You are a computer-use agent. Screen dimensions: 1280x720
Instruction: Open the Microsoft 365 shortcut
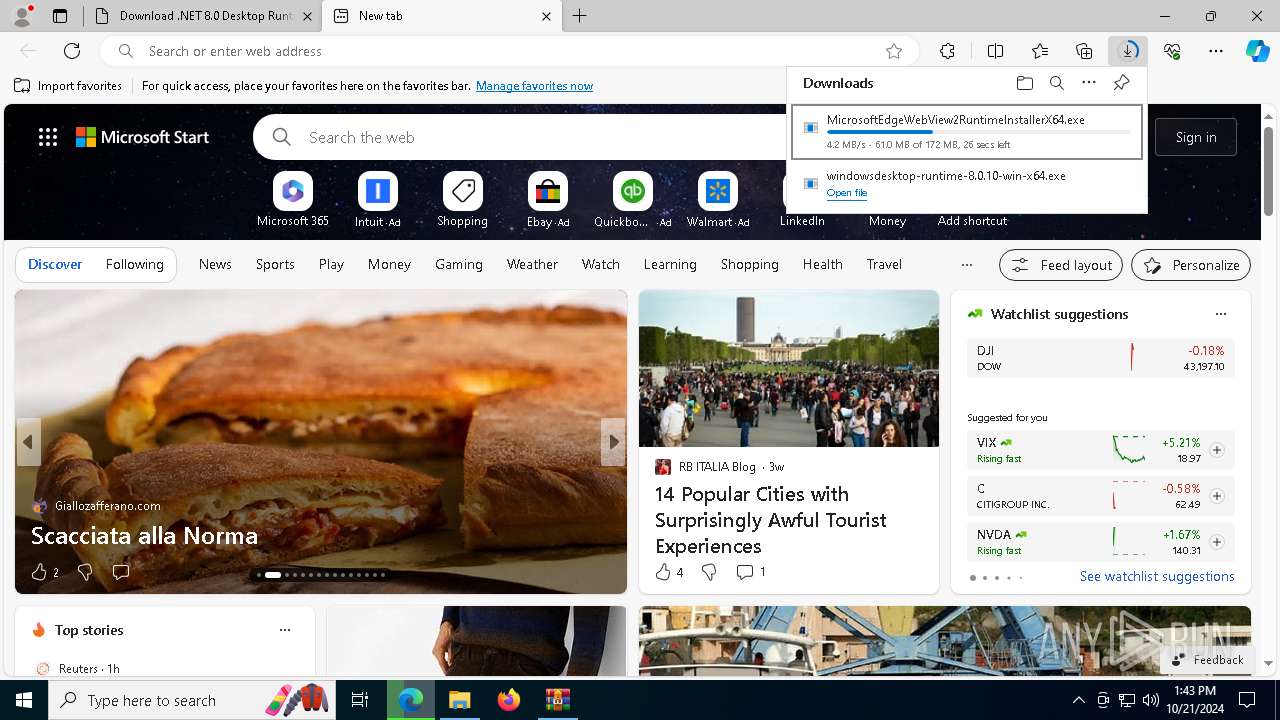click(x=293, y=199)
